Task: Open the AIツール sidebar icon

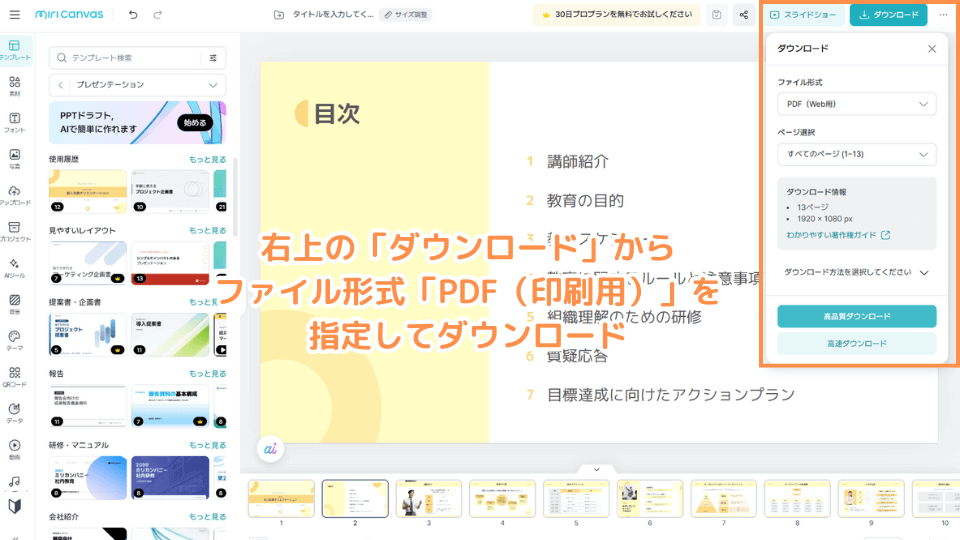Action: pos(15,268)
